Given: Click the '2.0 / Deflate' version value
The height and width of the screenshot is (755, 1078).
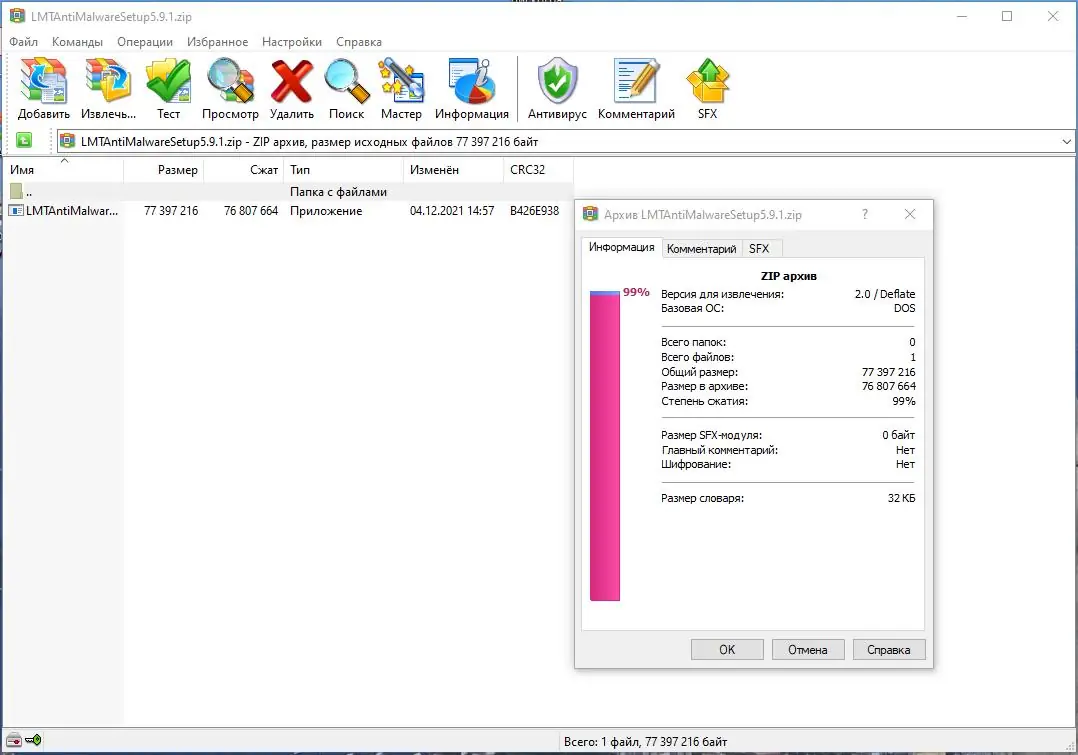Looking at the screenshot, I should (x=885, y=294).
